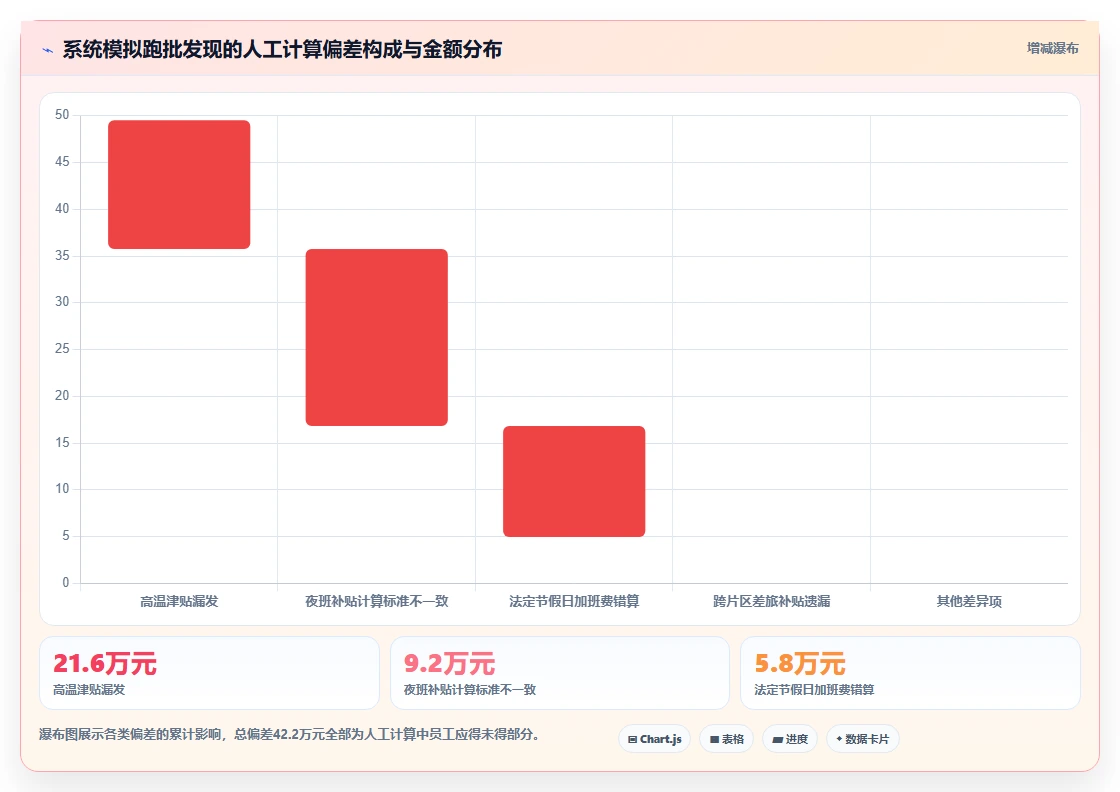The height and width of the screenshot is (792, 1120).
Task: Click the footnote about 总偏差42.2万元
Action: (289, 734)
